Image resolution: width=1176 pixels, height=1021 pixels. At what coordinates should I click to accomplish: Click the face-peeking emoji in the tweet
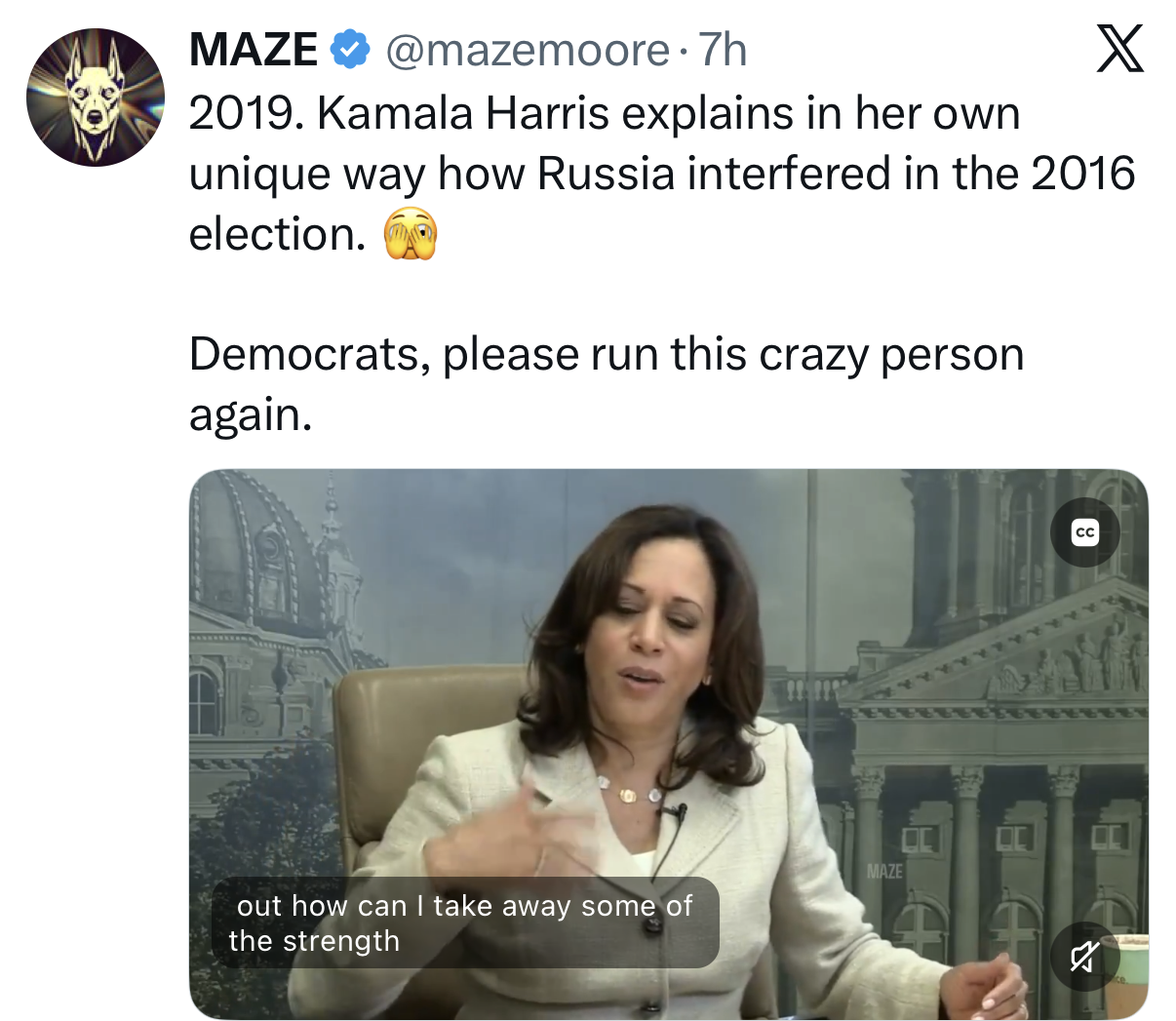(x=411, y=235)
